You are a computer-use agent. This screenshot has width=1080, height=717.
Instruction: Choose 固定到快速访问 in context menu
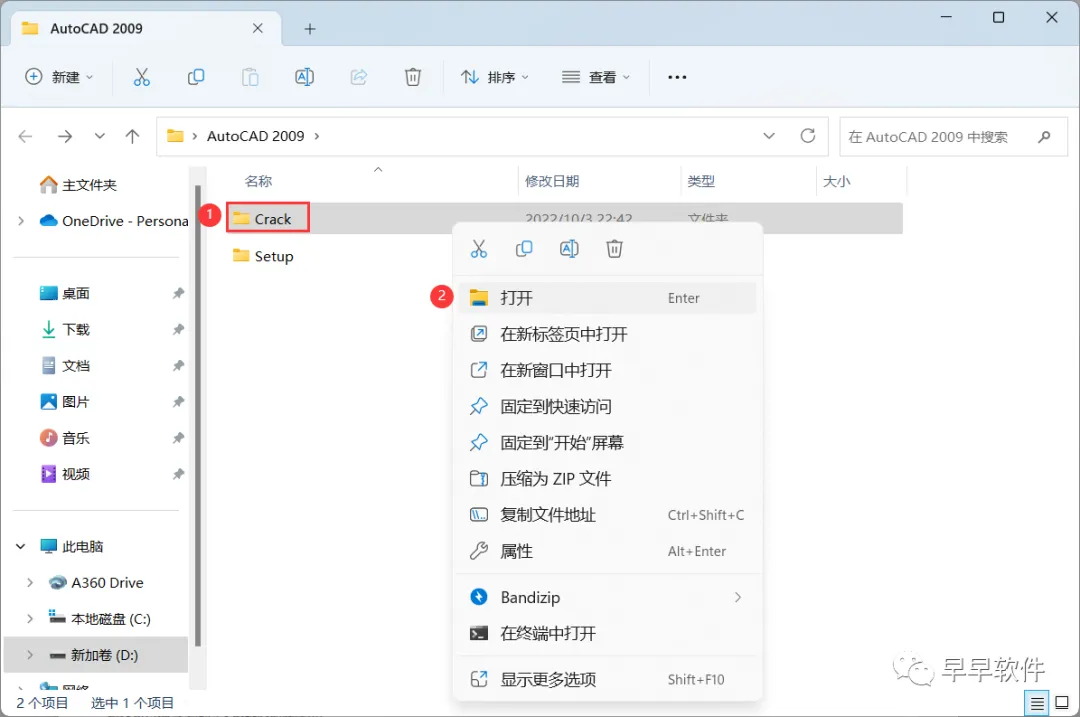point(608,406)
